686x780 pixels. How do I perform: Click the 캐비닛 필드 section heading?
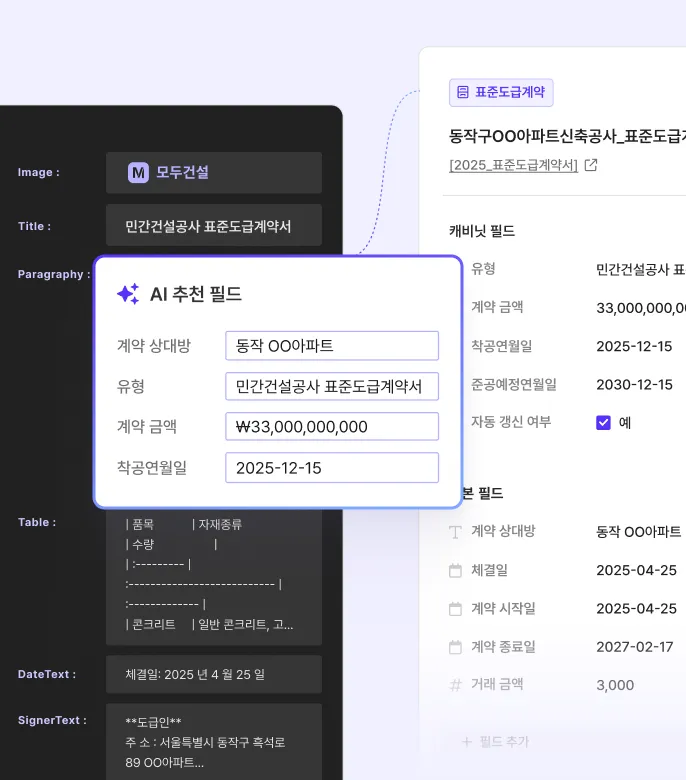[482, 231]
